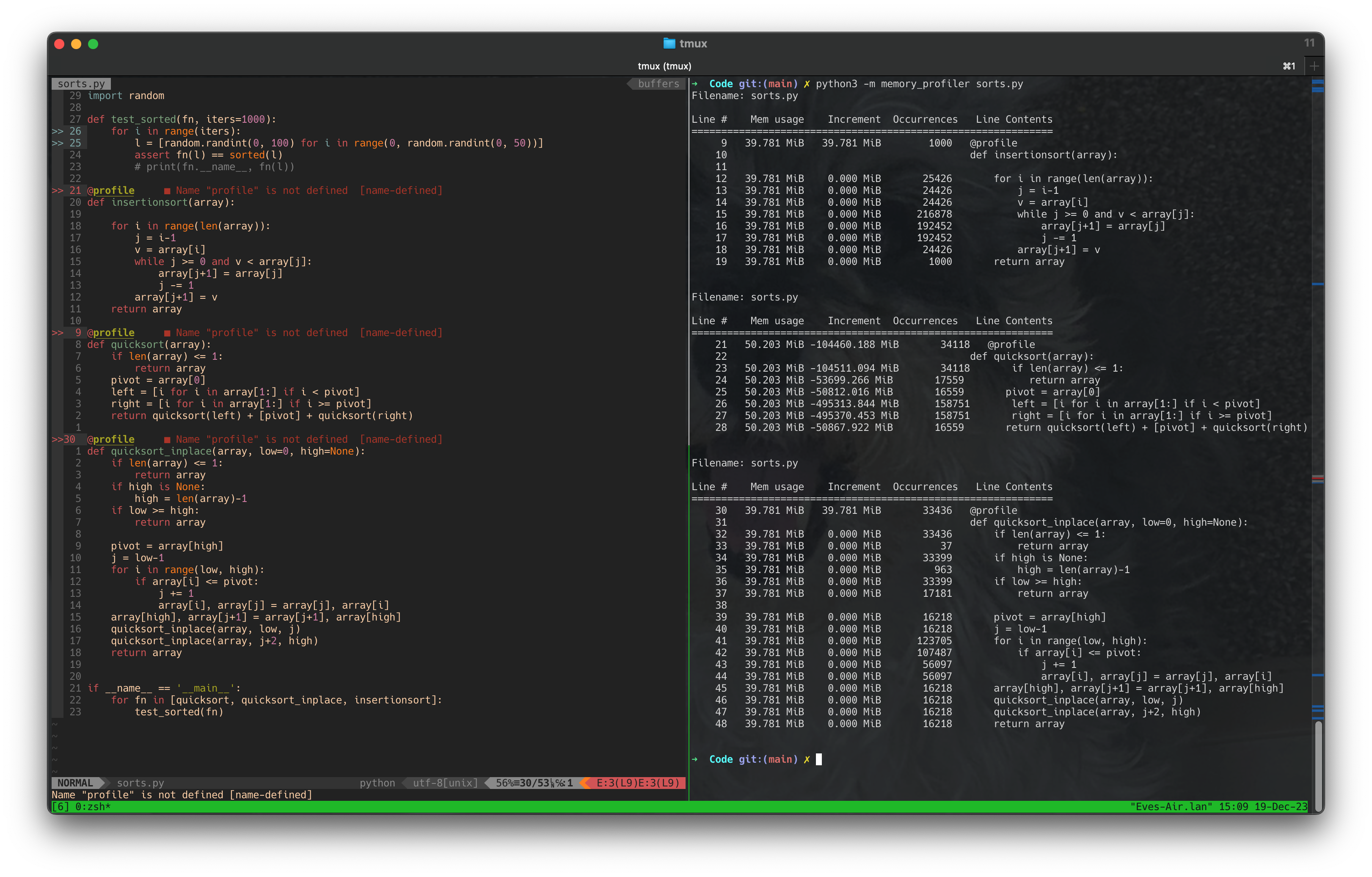The width and height of the screenshot is (1372, 877).
Task: Click the sorts.py buffer name at top left
Action: coord(80,83)
